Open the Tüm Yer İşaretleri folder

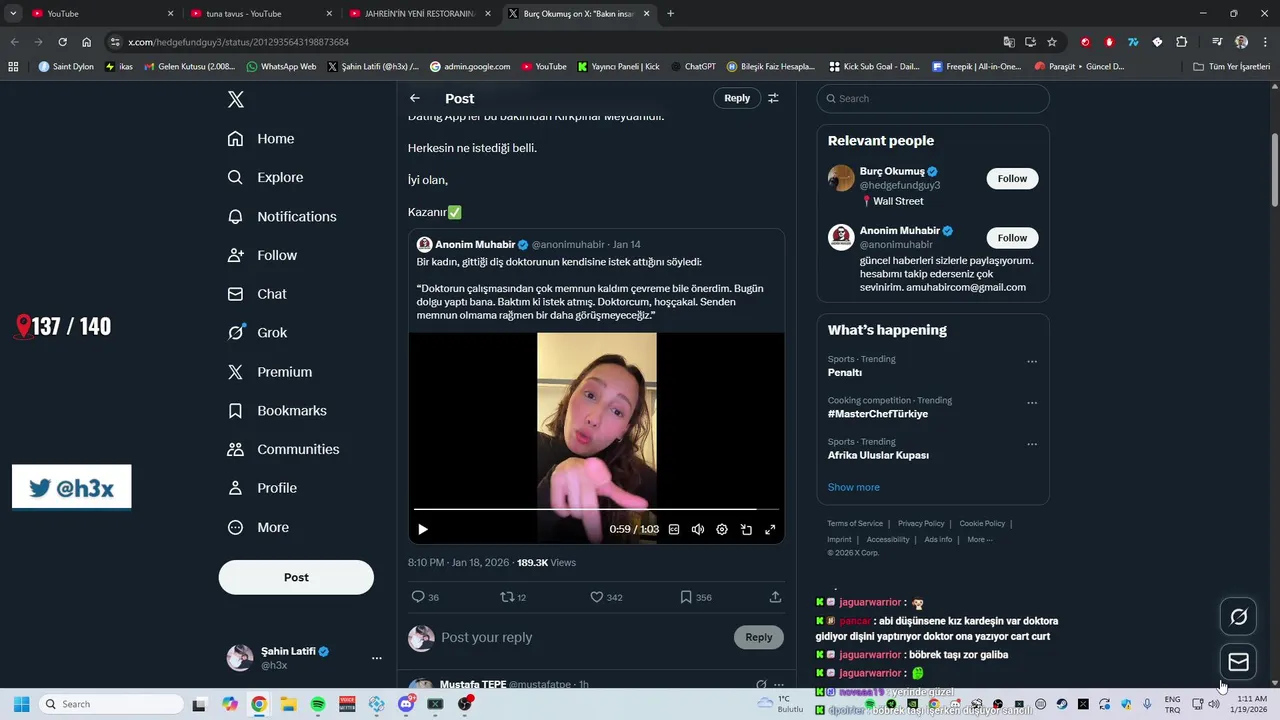click(1231, 67)
